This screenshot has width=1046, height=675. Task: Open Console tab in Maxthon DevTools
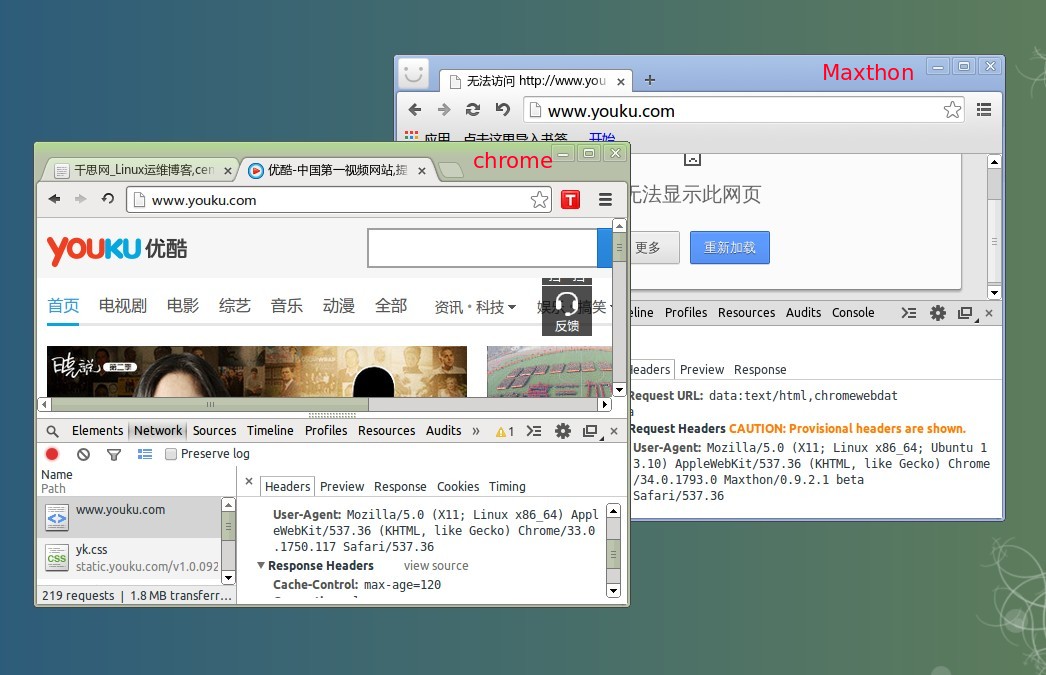pos(853,313)
